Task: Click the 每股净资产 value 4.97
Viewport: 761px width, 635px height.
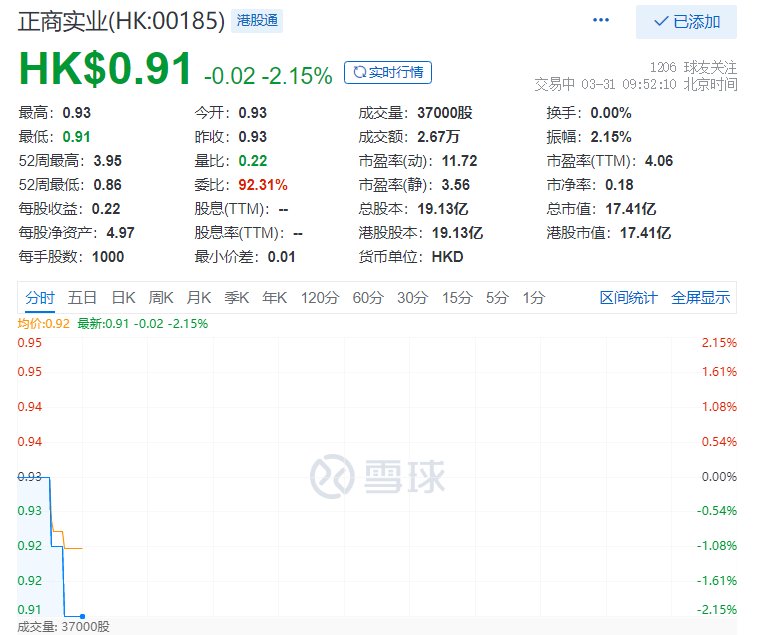Action: [120, 233]
